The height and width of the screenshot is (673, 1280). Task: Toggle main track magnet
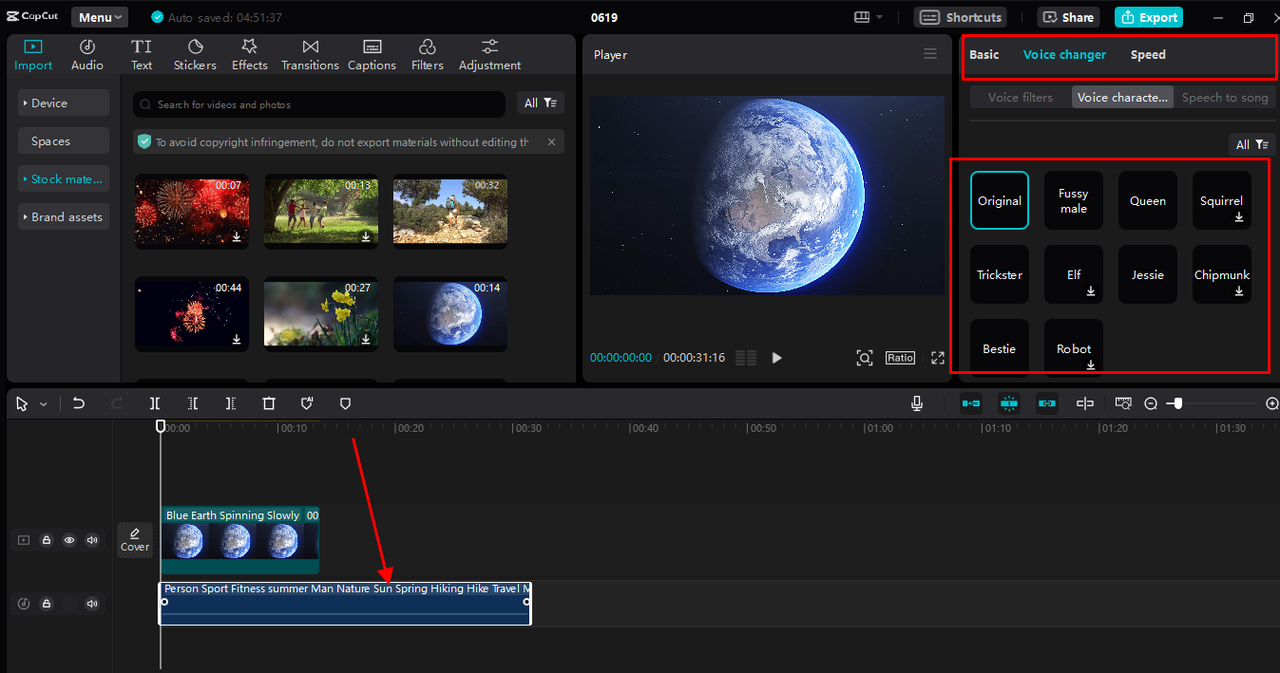(x=971, y=403)
